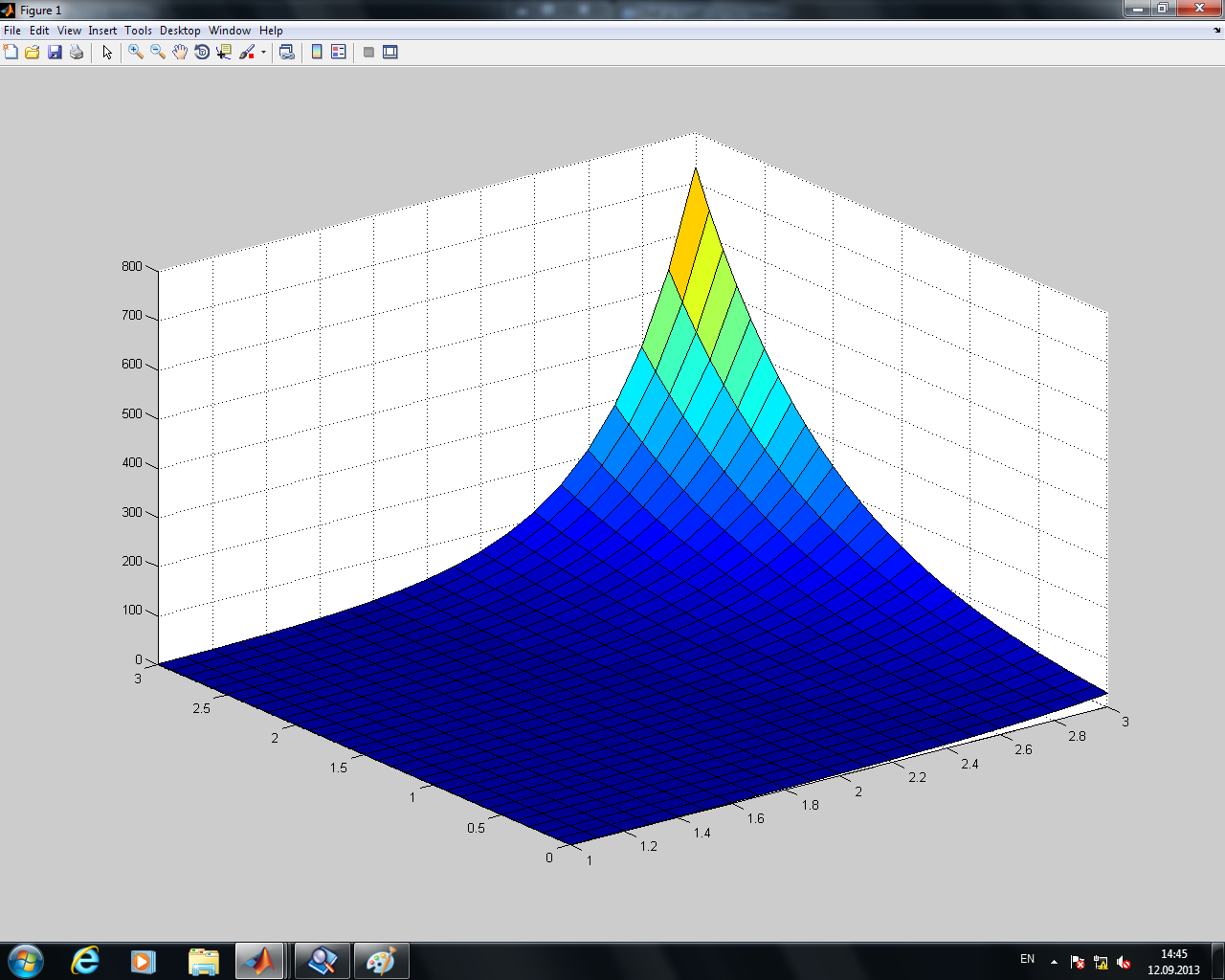Activate the Zoom Out tool
This screenshot has width=1225, height=980.
click(x=158, y=52)
